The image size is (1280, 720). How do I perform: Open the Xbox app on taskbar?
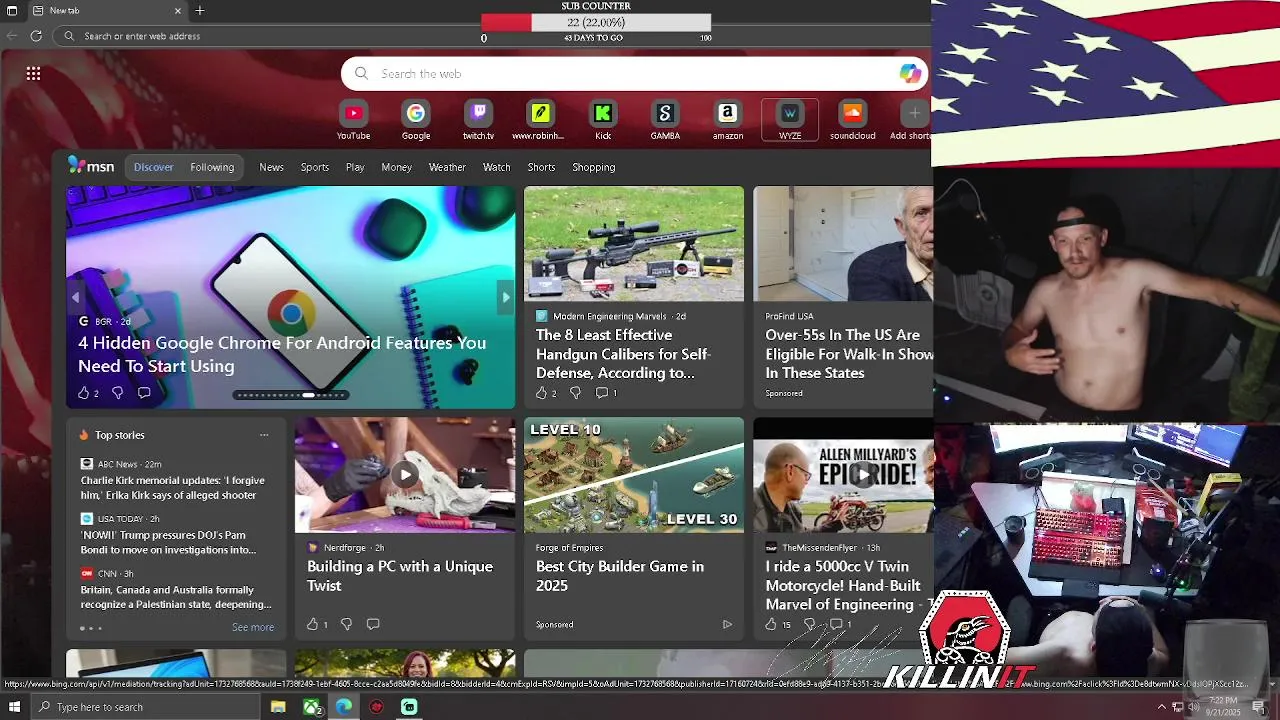(313, 707)
